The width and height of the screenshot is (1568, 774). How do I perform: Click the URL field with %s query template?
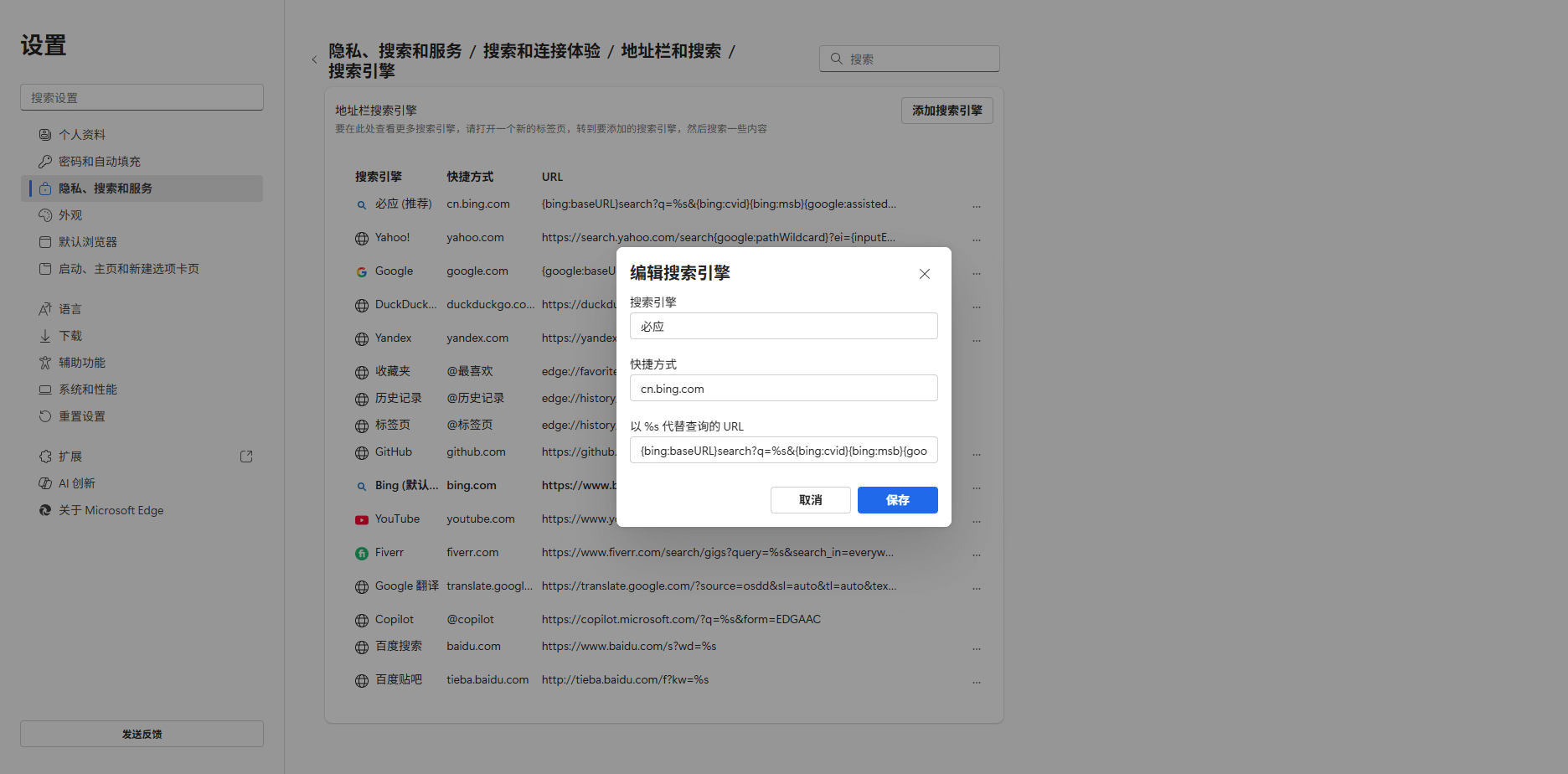click(x=783, y=450)
